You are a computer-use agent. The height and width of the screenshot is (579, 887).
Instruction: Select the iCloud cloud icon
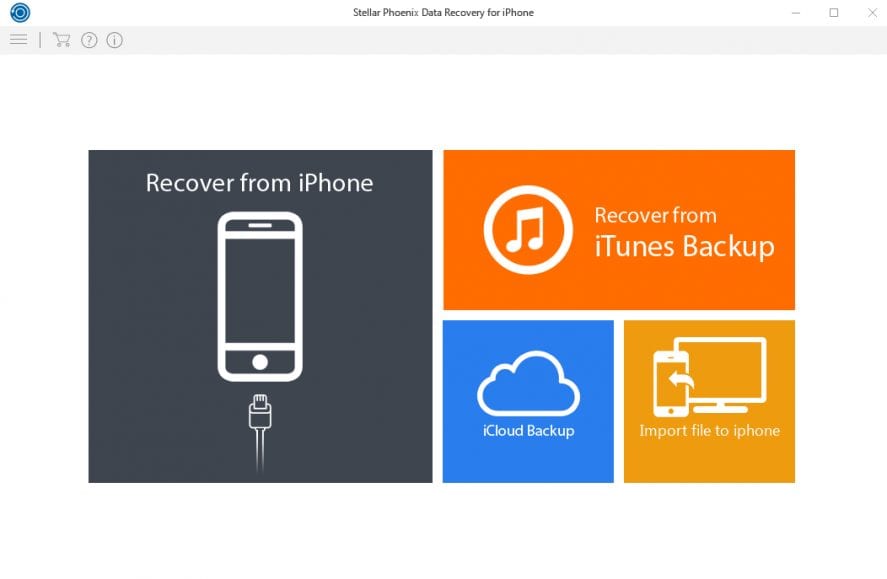click(x=528, y=383)
